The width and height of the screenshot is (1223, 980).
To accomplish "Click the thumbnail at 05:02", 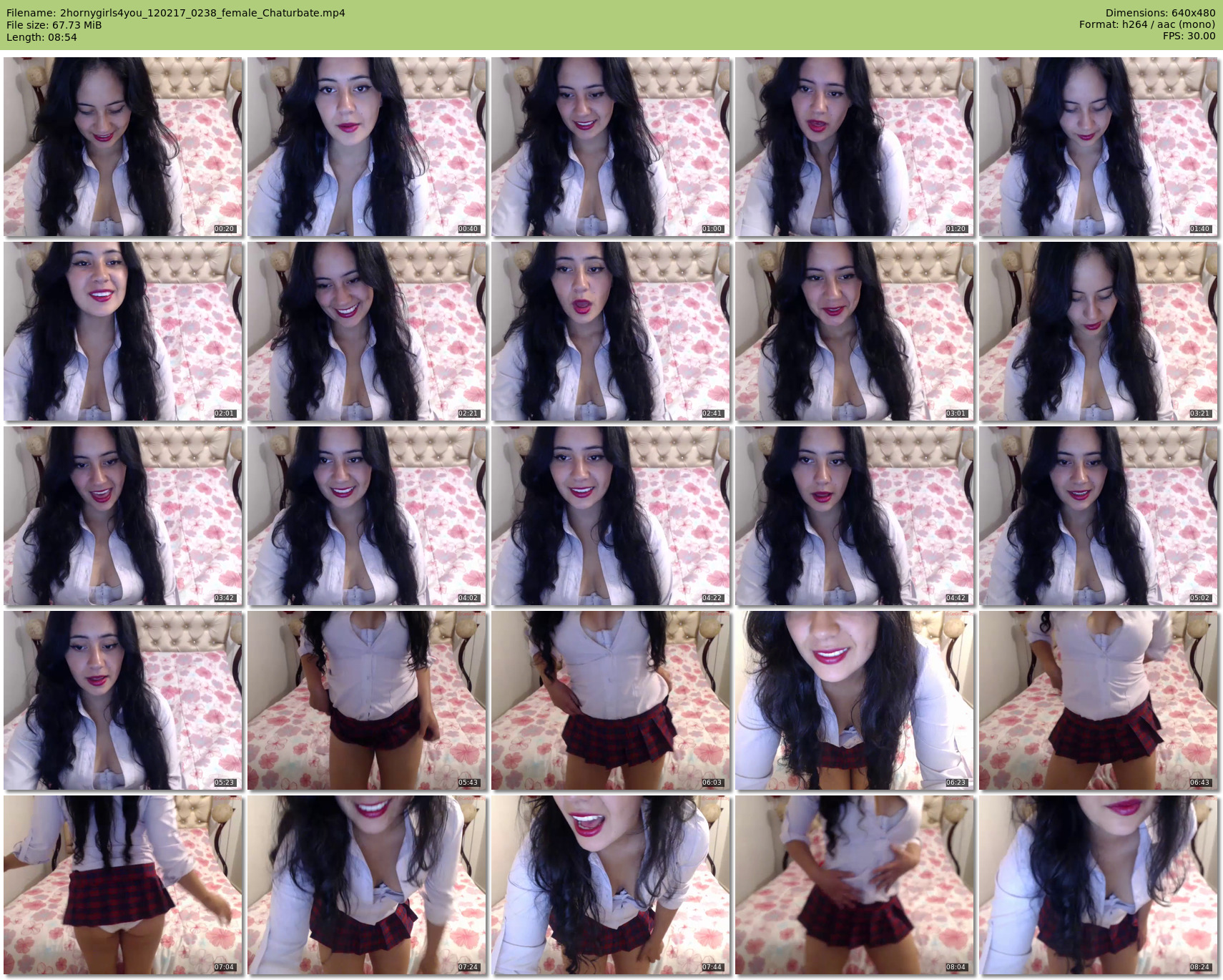I will pos(1099,516).
